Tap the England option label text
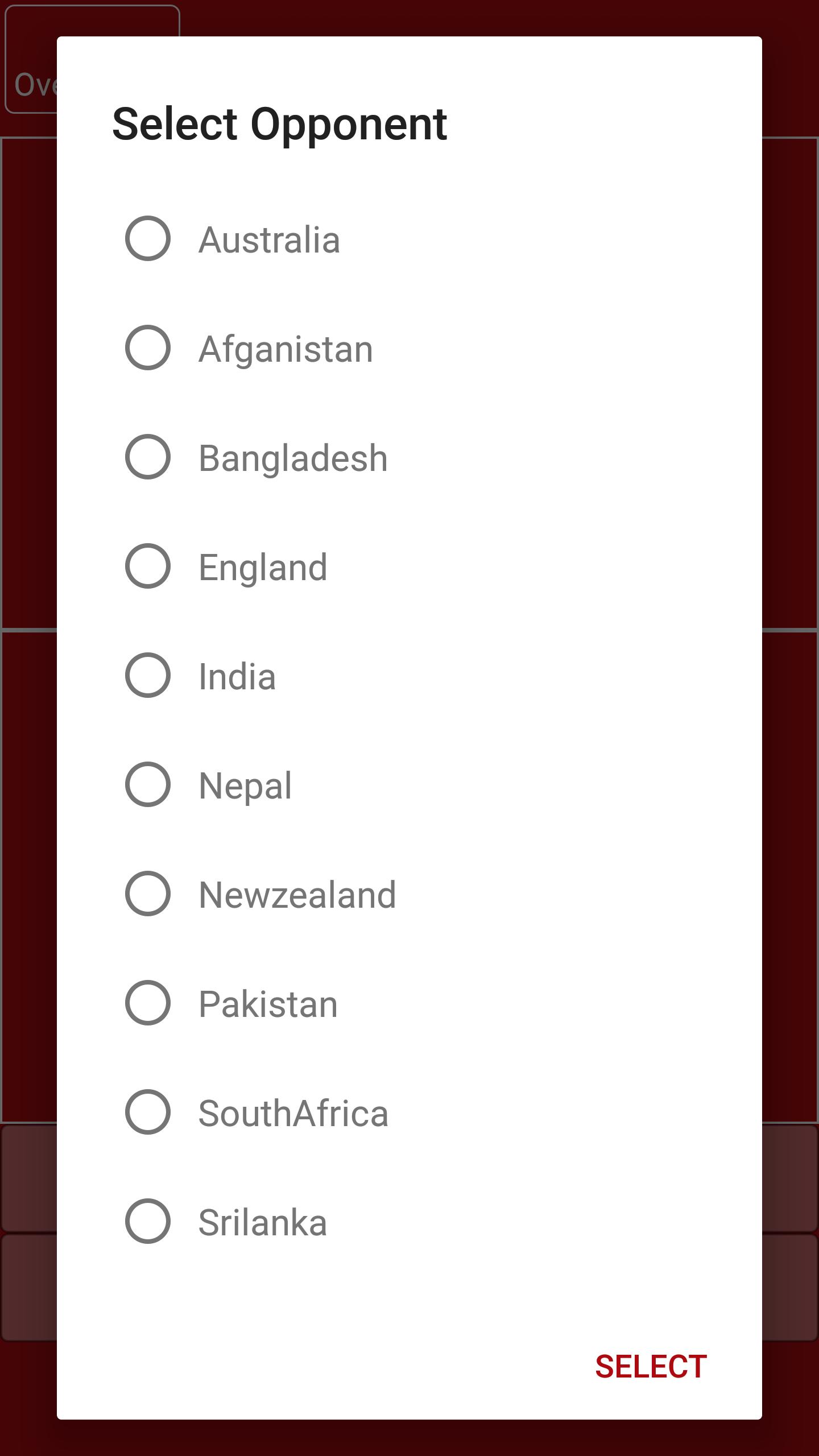Image resolution: width=819 pixels, height=1456 pixels. click(x=263, y=565)
